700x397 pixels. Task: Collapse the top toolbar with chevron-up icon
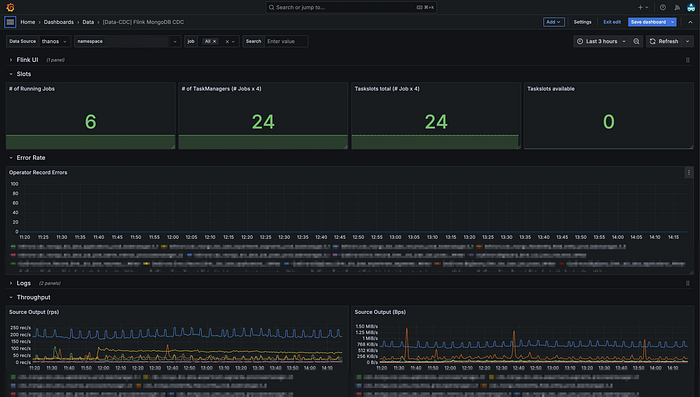pos(690,22)
